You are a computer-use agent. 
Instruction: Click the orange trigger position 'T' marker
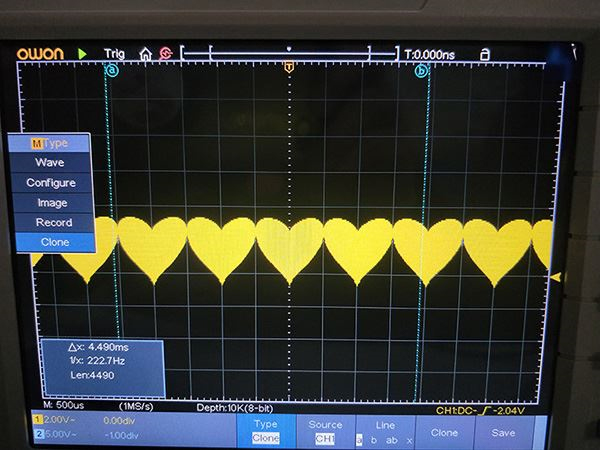pyautogui.click(x=290, y=67)
